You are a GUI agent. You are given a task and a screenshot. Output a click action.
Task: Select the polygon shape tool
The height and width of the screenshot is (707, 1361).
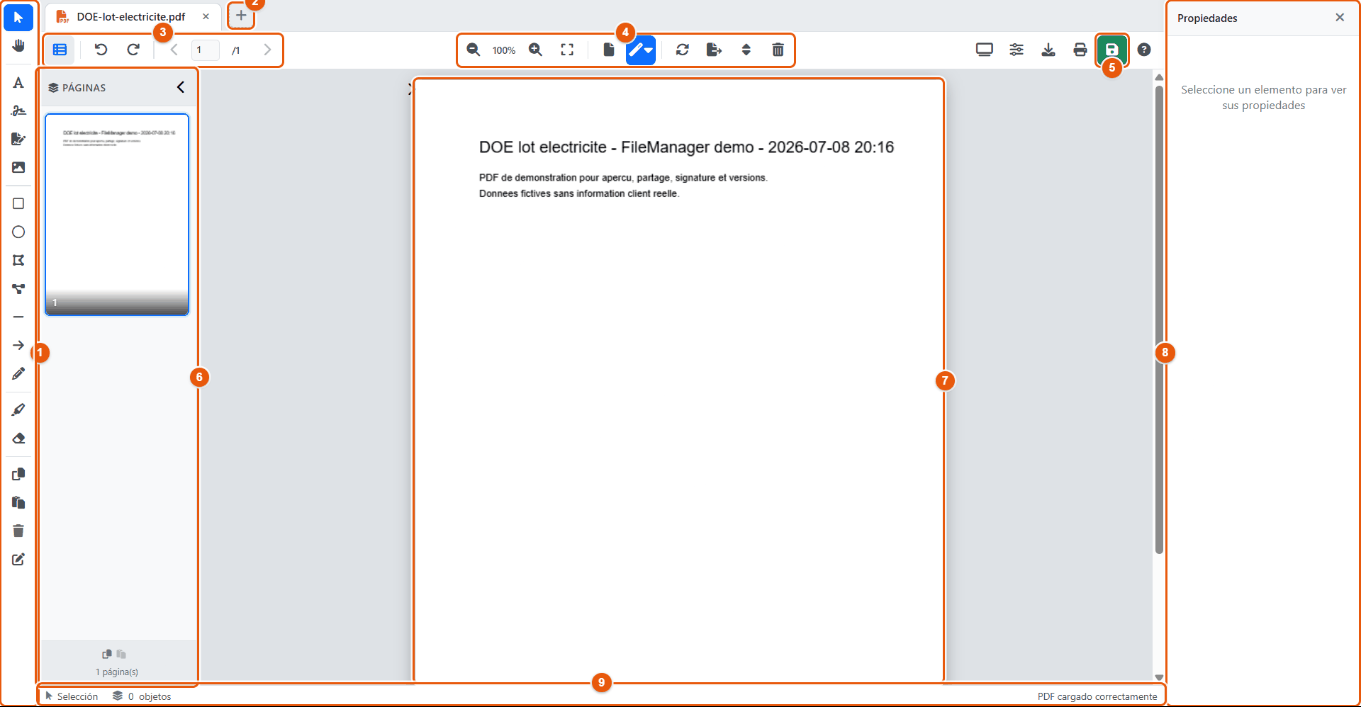coord(18,260)
